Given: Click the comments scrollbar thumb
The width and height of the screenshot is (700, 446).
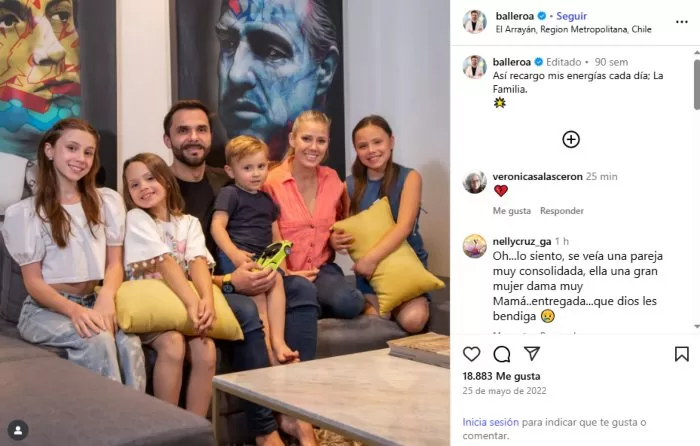Looking at the screenshot, I should [x=696, y=84].
